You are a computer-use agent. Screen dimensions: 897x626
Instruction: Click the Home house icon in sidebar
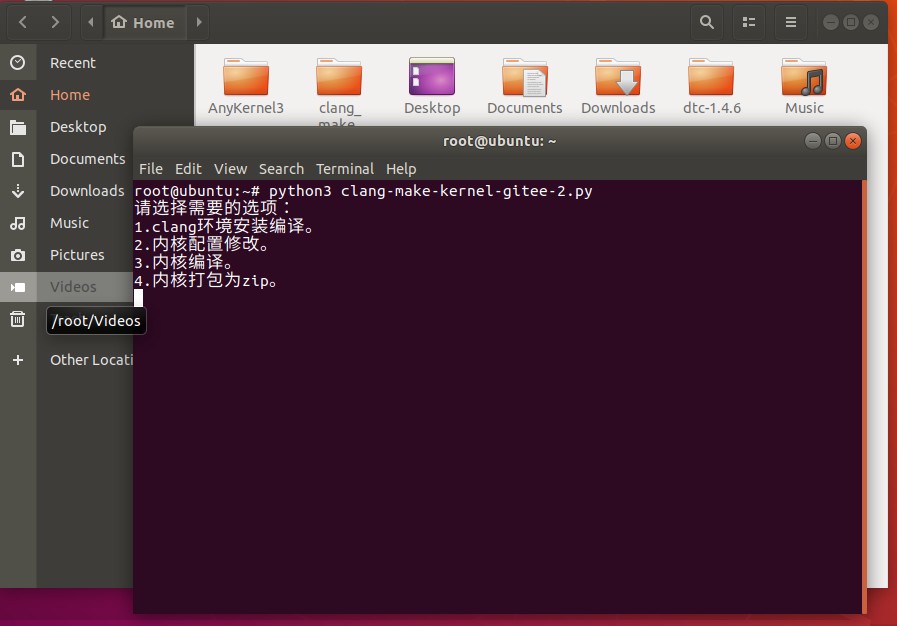point(18,94)
